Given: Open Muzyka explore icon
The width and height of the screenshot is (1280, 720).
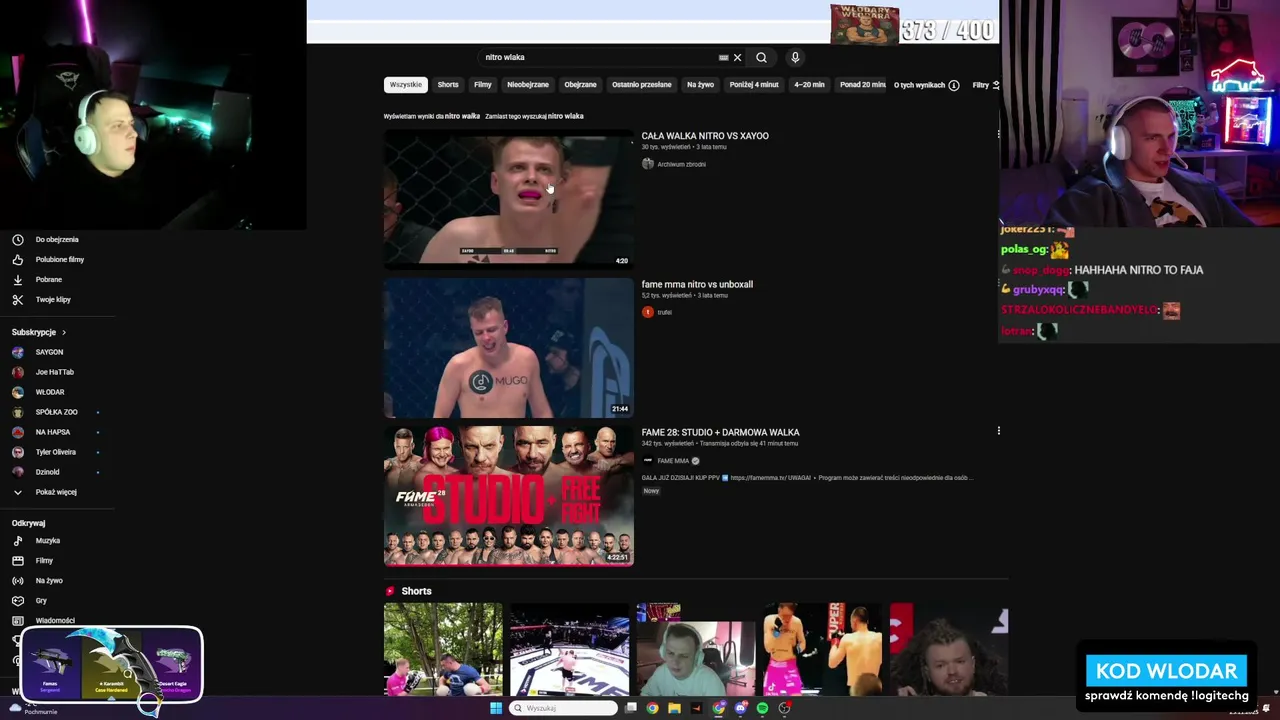Looking at the screenshot, I should tap(17, 540).
